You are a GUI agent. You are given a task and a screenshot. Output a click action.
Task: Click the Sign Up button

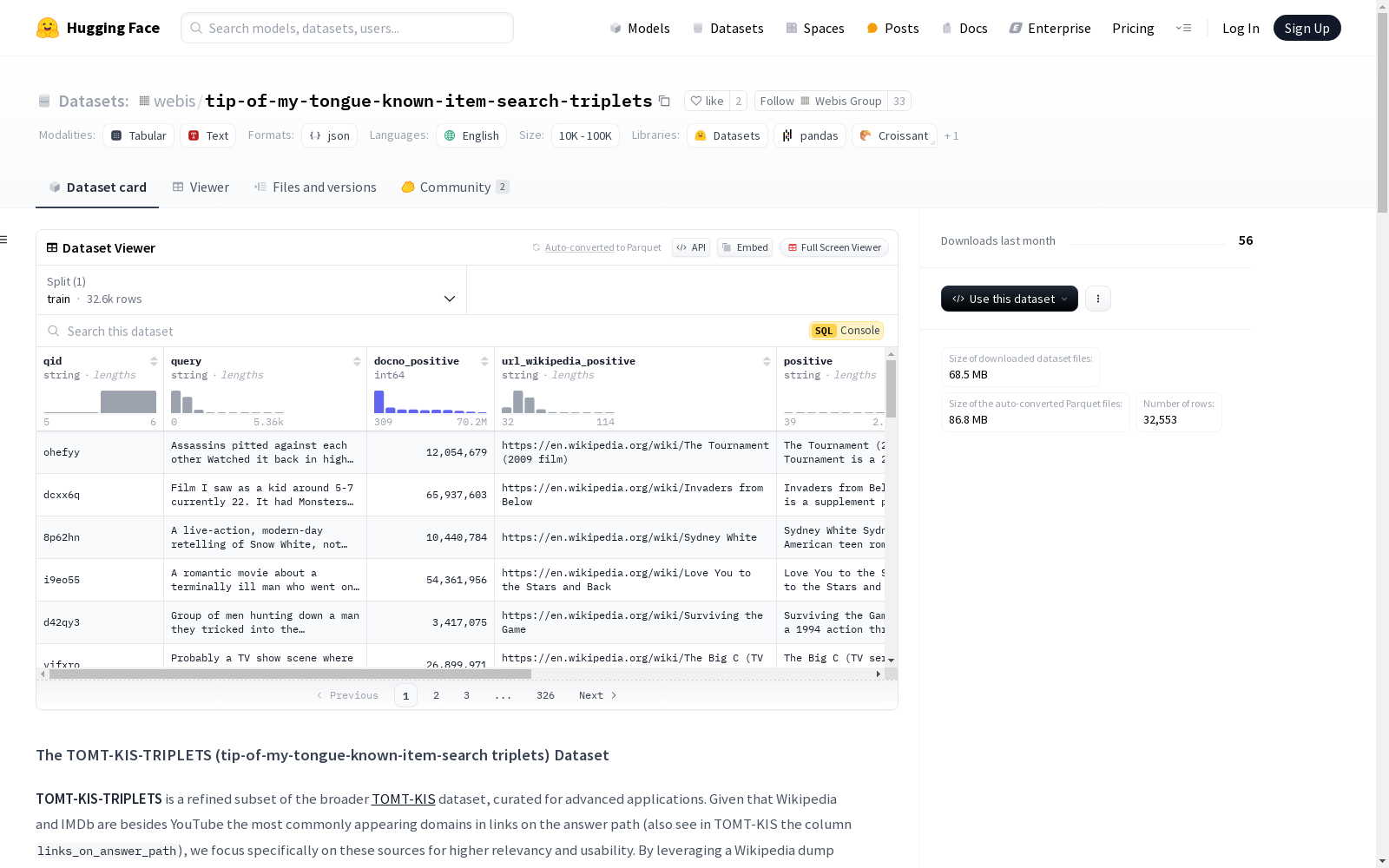click(x=1307, y=28)
